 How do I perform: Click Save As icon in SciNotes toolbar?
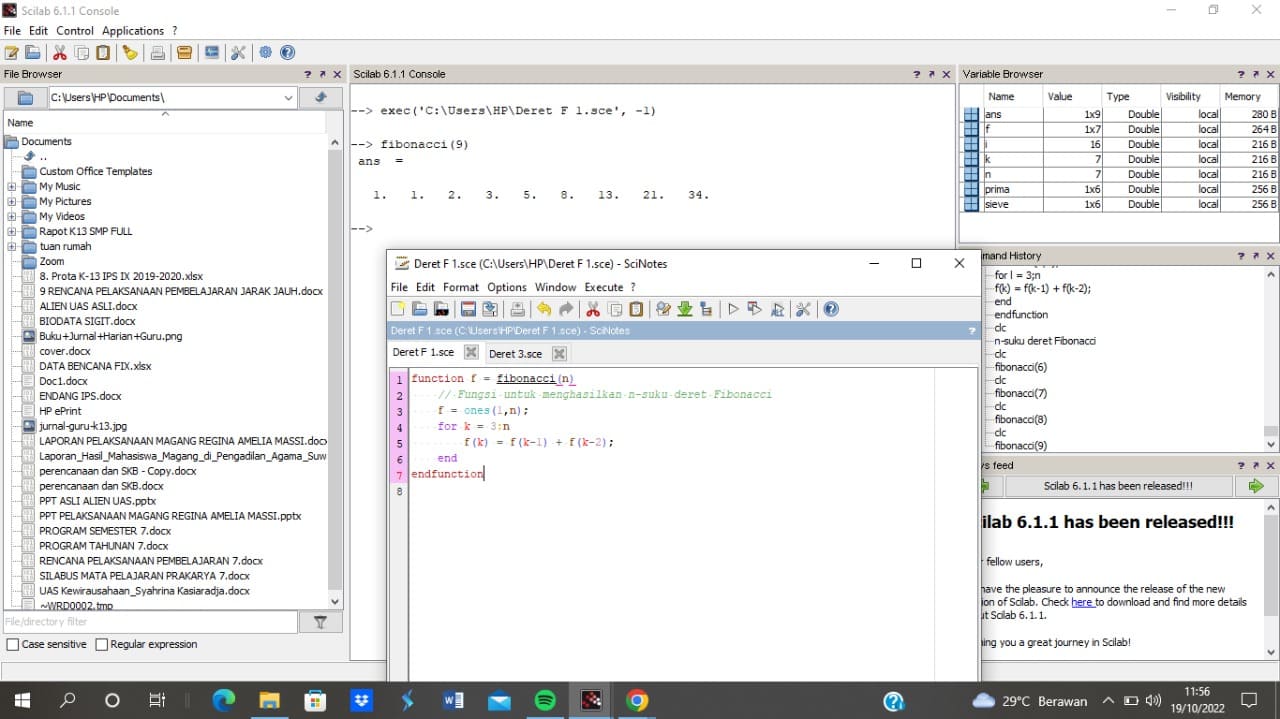tap(490, 309)
